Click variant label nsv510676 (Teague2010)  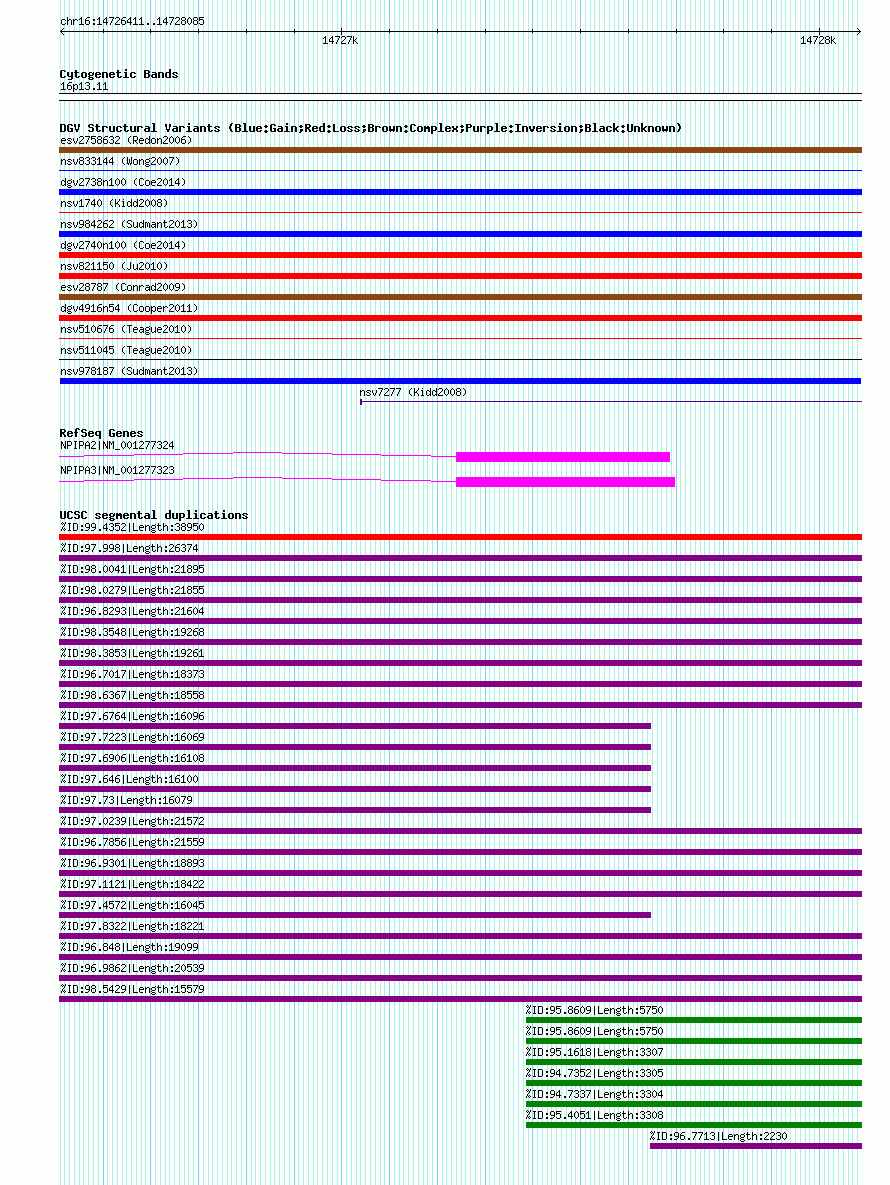click(x=126, y=330)
